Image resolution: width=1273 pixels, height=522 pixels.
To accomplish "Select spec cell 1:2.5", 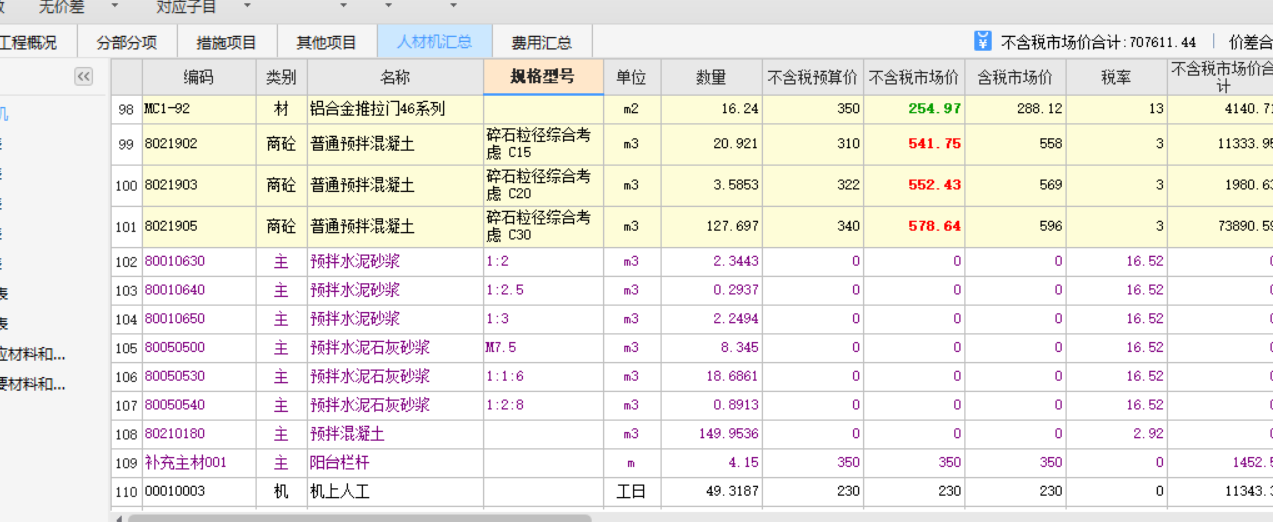I will [543, 290].
